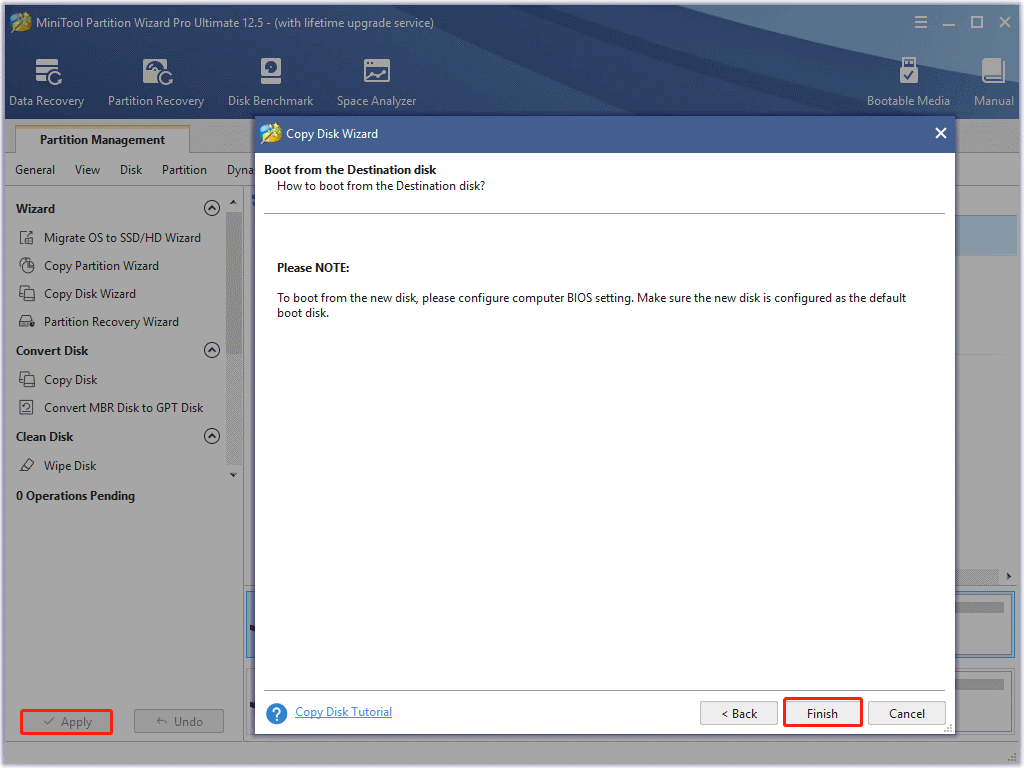1027x770 pixels.
Task: Click the Back button
Action: click(x=739, y=714)
